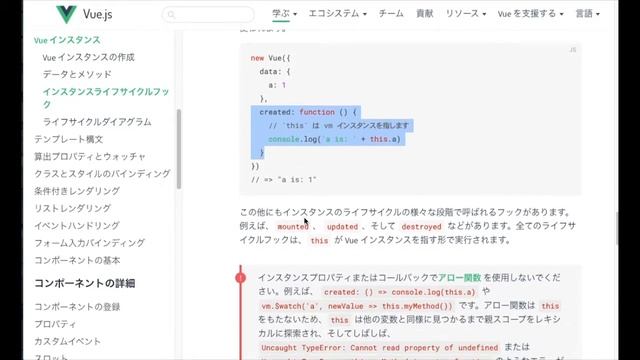Click 'destroyed' inline code text
The height and width of the screenshot is (360, 640).
point(421,227)
